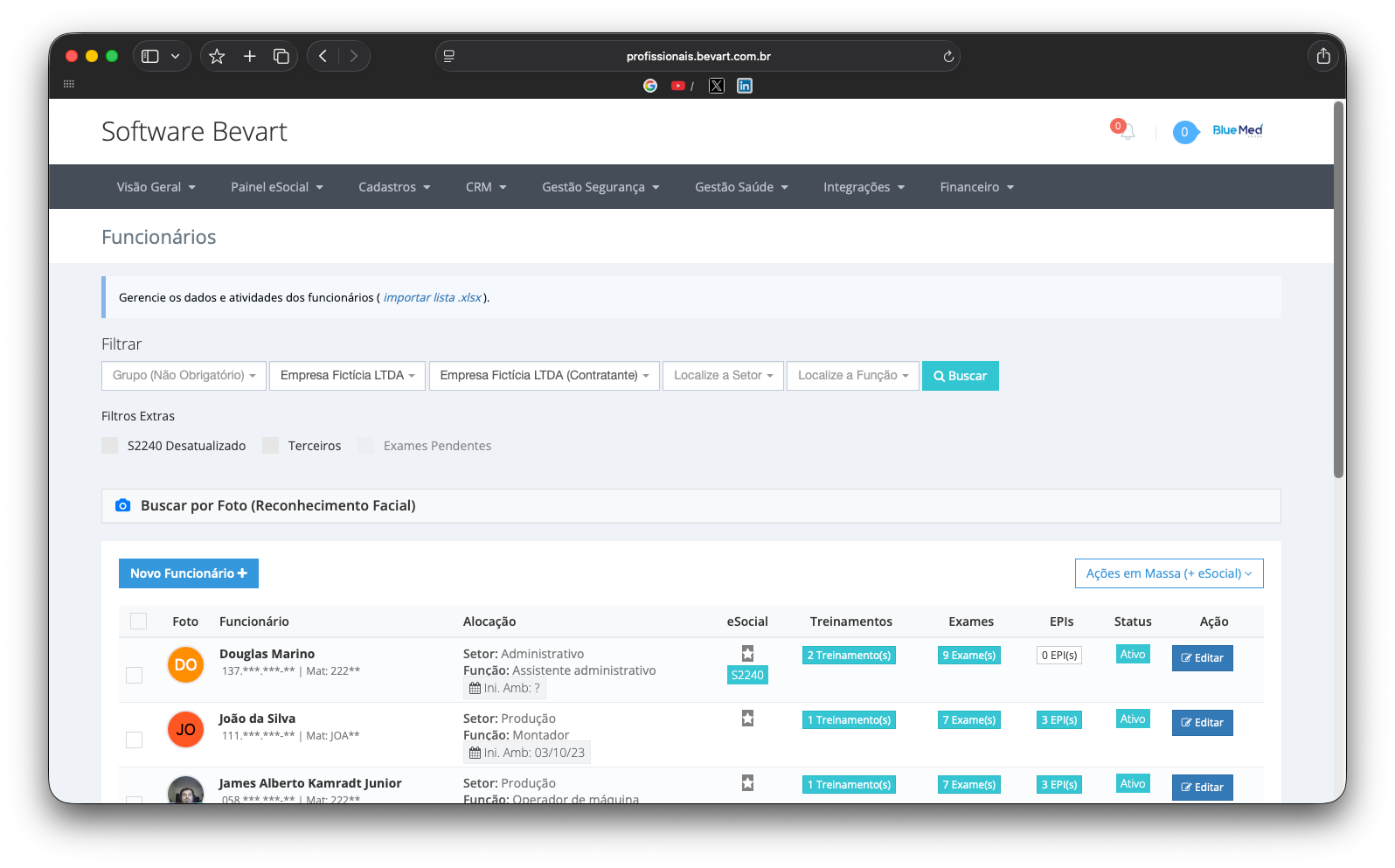Toggle the Terceiros filter checkbox

271,446
